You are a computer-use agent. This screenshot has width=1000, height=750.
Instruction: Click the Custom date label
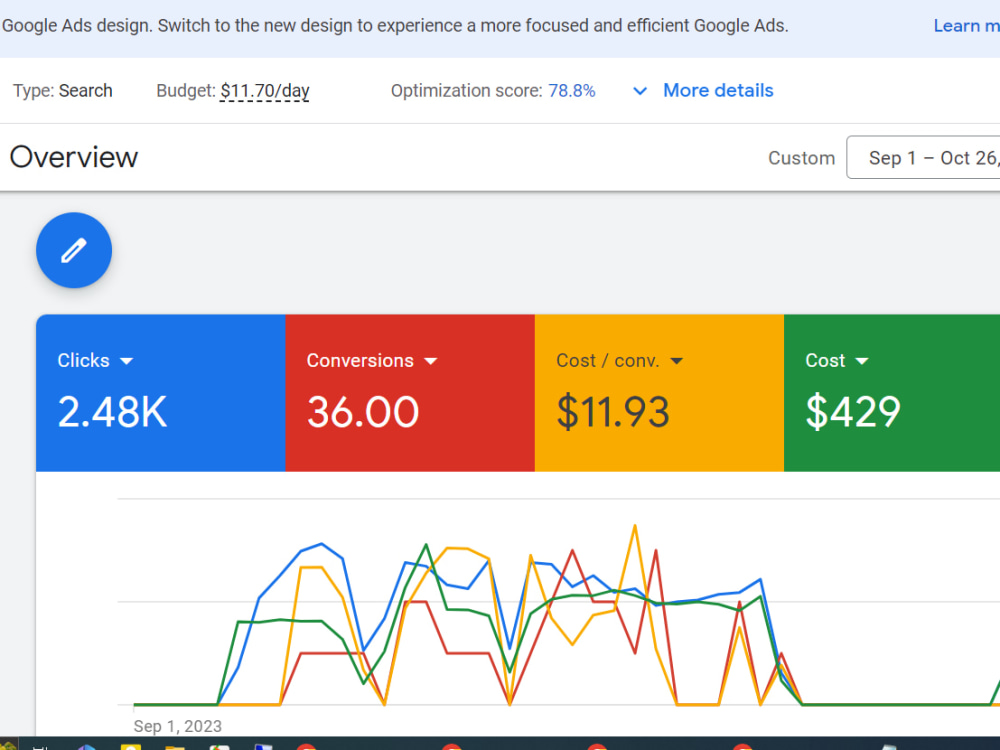tap(802, 158)
